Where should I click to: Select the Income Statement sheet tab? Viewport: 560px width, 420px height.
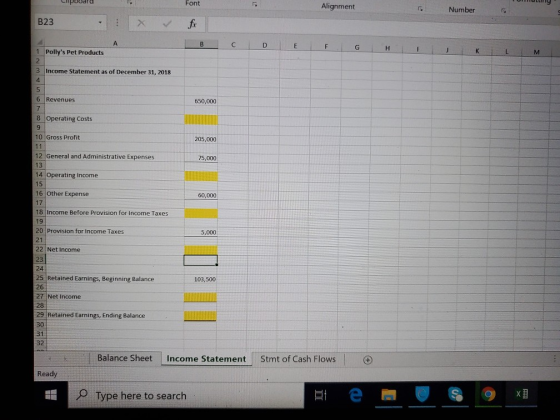click(206, 359)
